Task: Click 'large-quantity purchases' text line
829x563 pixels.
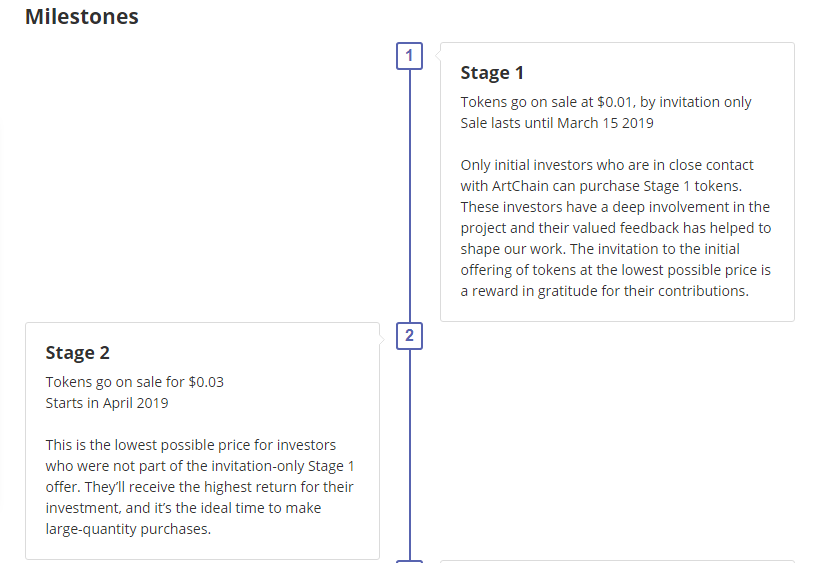Action: pyautogui.click(x=128, y=529)
